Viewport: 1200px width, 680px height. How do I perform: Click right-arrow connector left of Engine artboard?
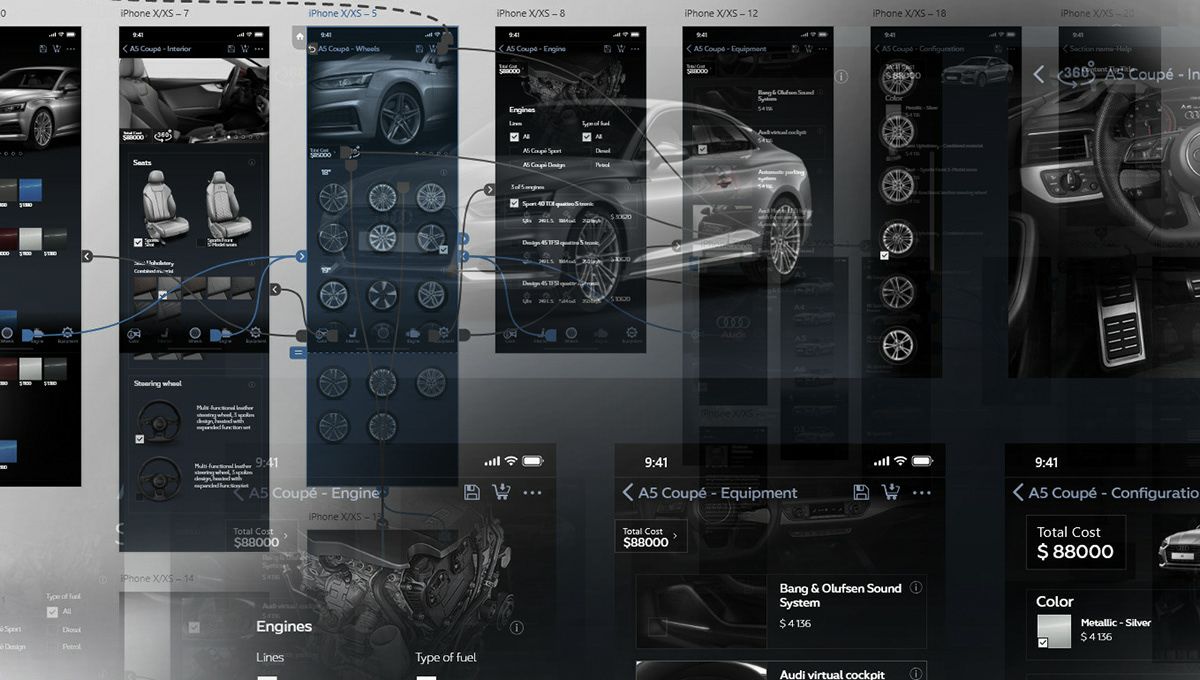pos(490,189)
